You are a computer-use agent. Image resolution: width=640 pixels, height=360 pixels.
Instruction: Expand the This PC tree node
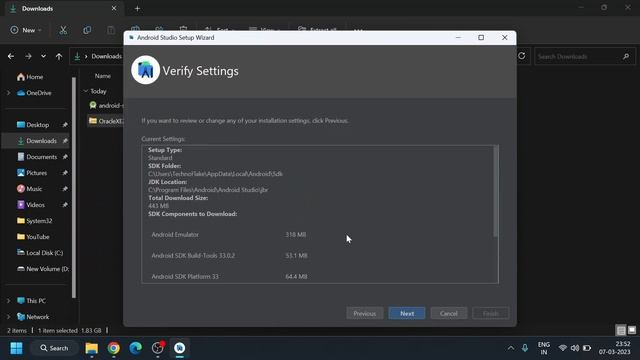[x=9, y=301]
